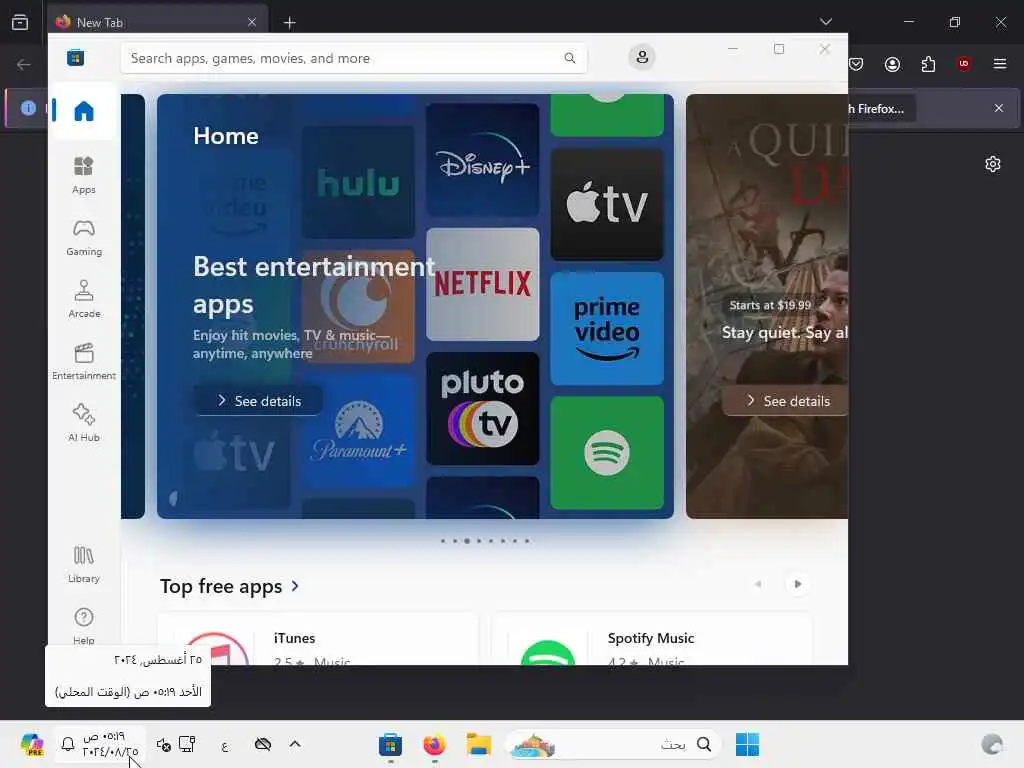The image size is (1024, 768).
Task: Click the Microsoft Store logo icon
Action: pos(76,57)
